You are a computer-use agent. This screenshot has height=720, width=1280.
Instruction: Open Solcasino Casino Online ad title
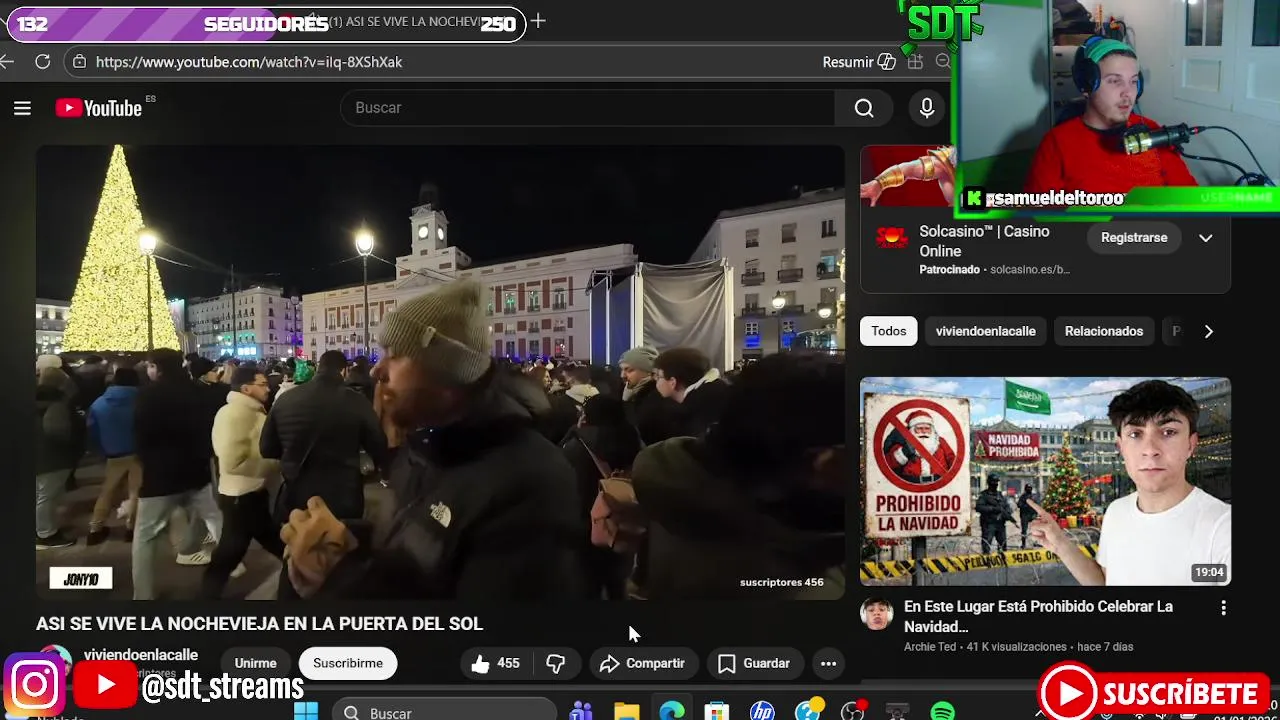click(x=984, y=241)
